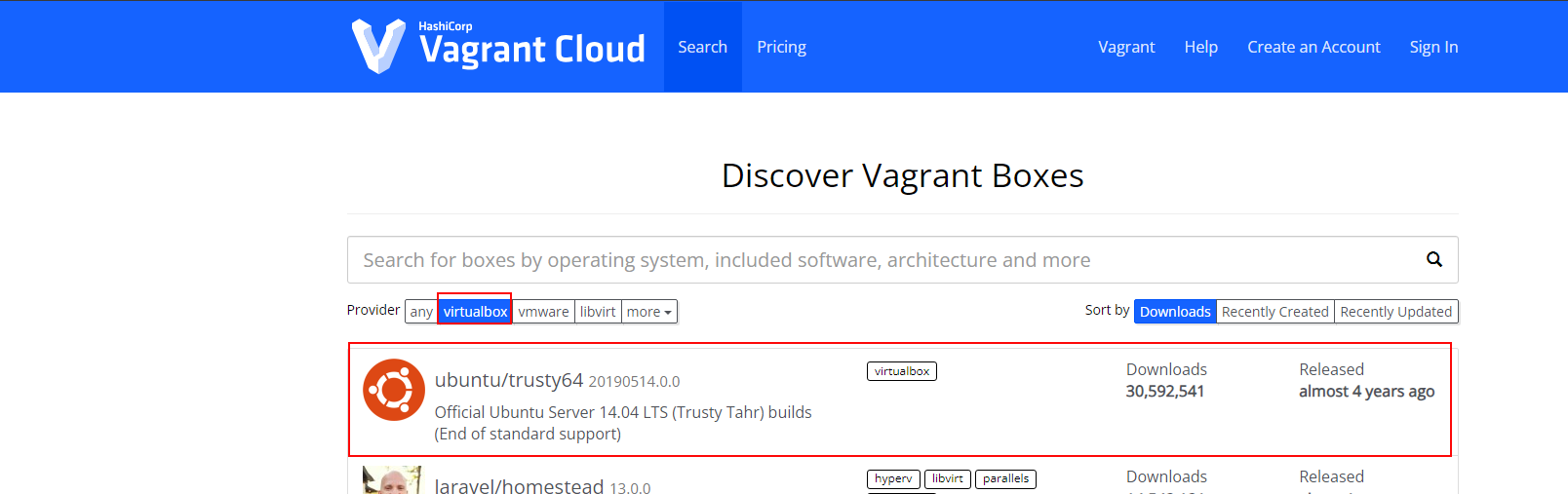Open the Search nav item
The width and height of the screenshot is (1568, 494).
[703, 47]
